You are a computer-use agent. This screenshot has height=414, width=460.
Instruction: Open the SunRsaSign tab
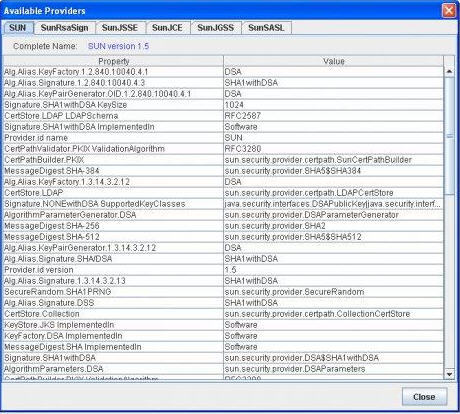(64, 28)
